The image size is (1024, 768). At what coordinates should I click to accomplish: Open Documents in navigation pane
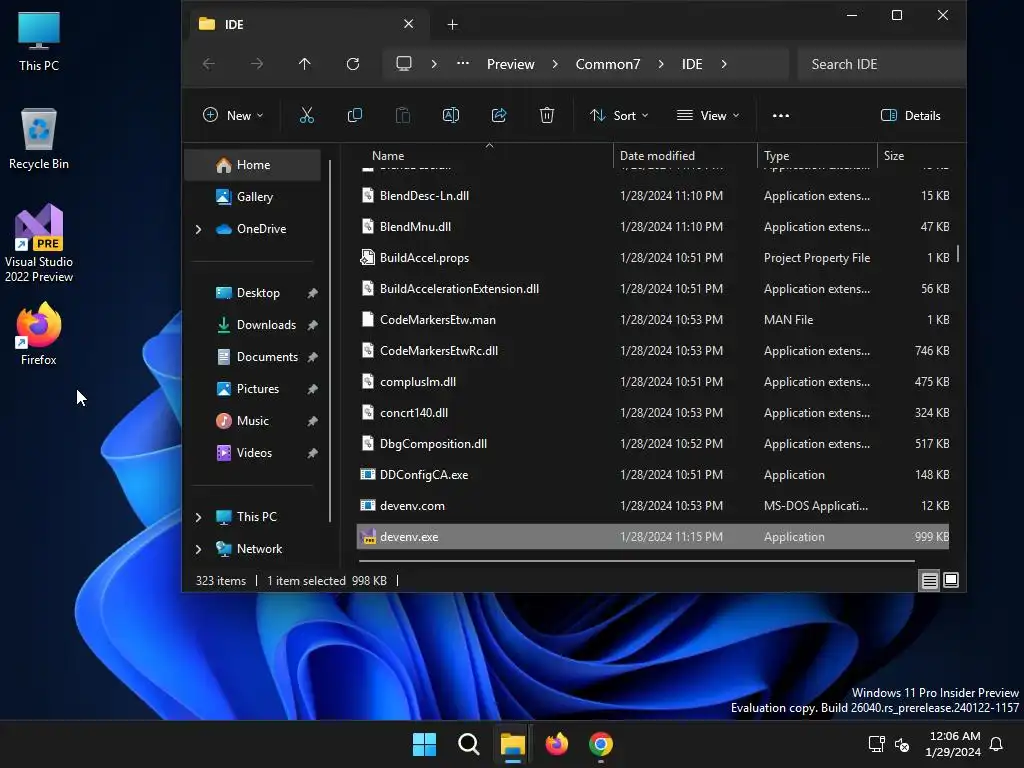[253, 357]
